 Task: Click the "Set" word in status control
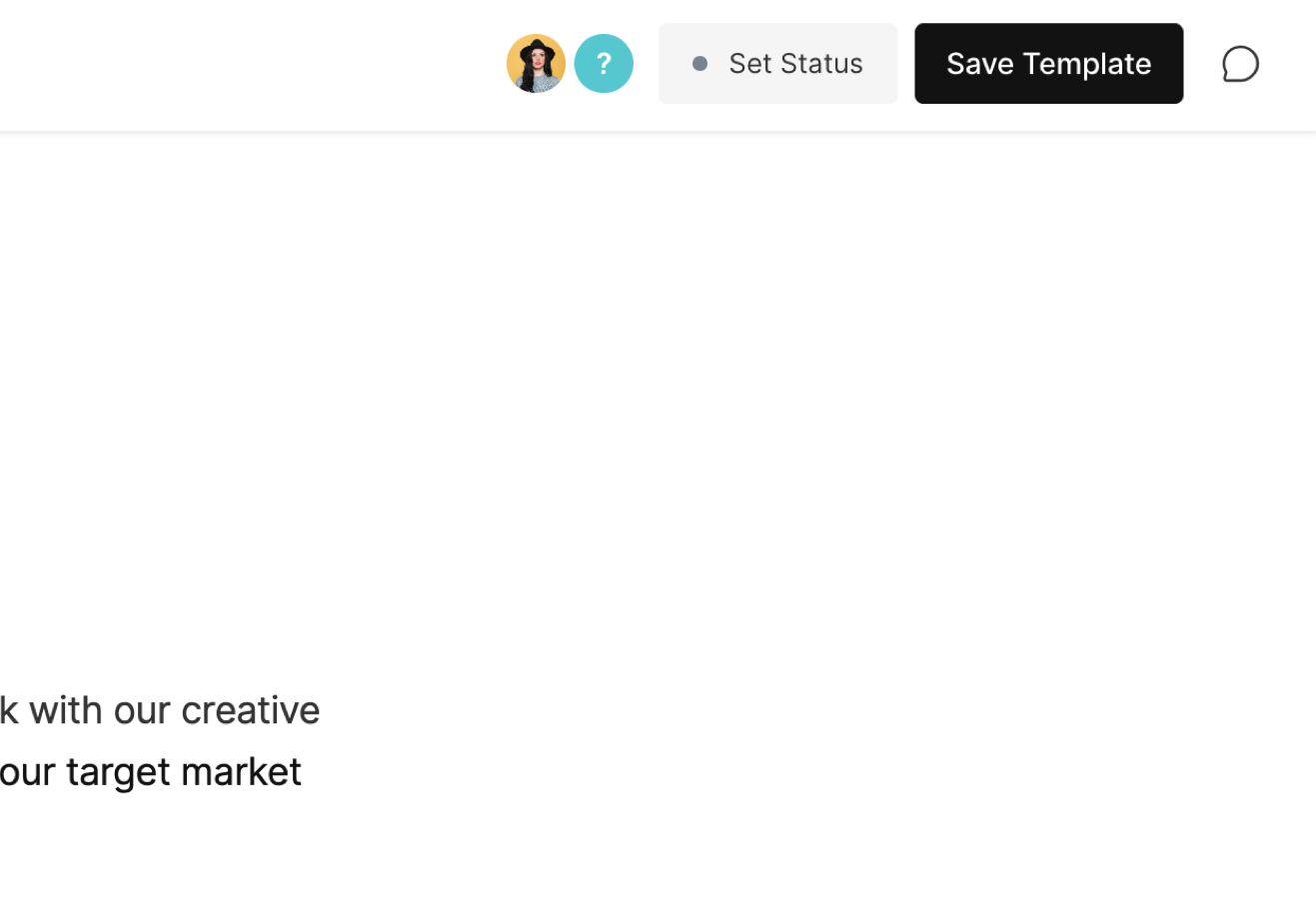(750, 64)
